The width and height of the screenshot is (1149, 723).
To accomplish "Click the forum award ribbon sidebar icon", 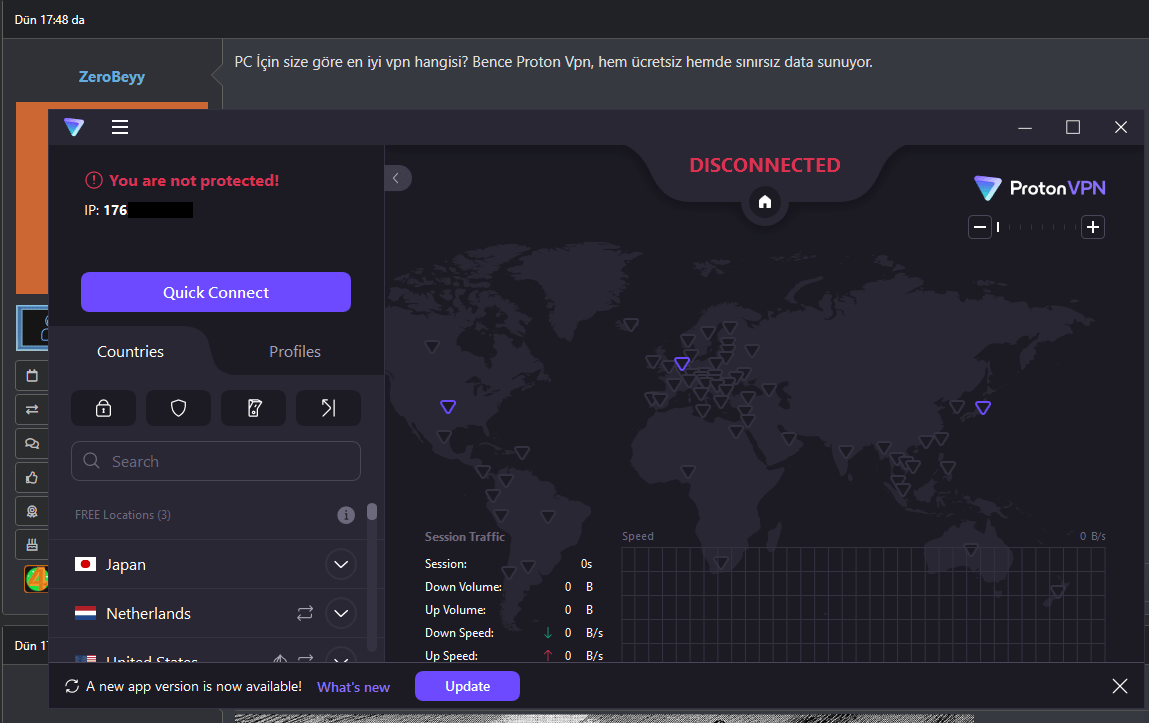I will (x=32, y=511).
